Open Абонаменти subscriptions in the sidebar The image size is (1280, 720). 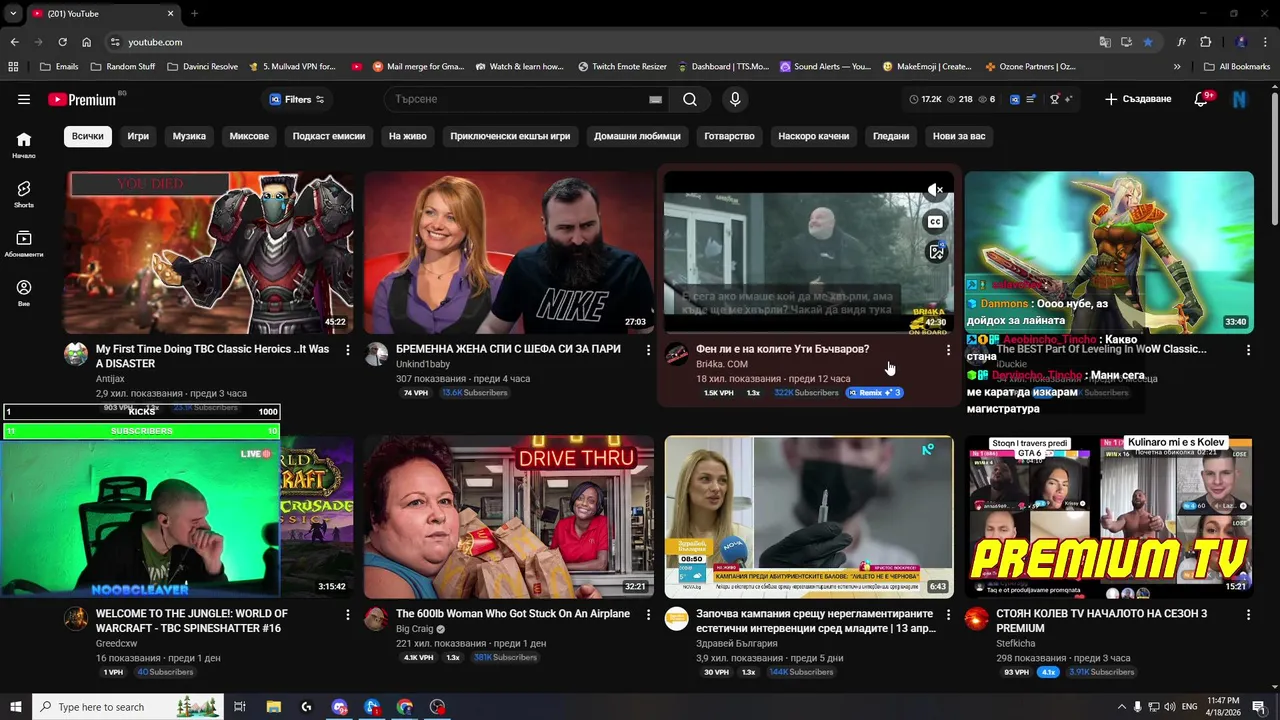pos(24,243)
